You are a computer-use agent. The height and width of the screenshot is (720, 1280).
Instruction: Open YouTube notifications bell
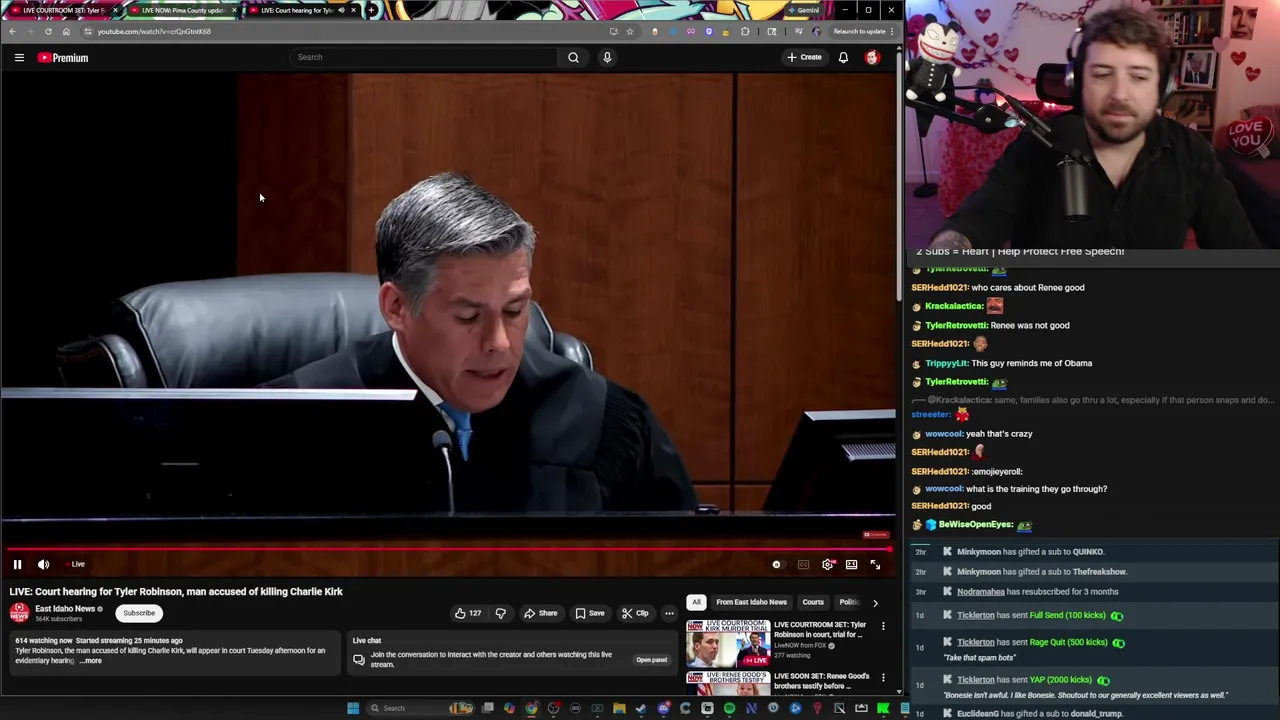(x=843, y=57)
